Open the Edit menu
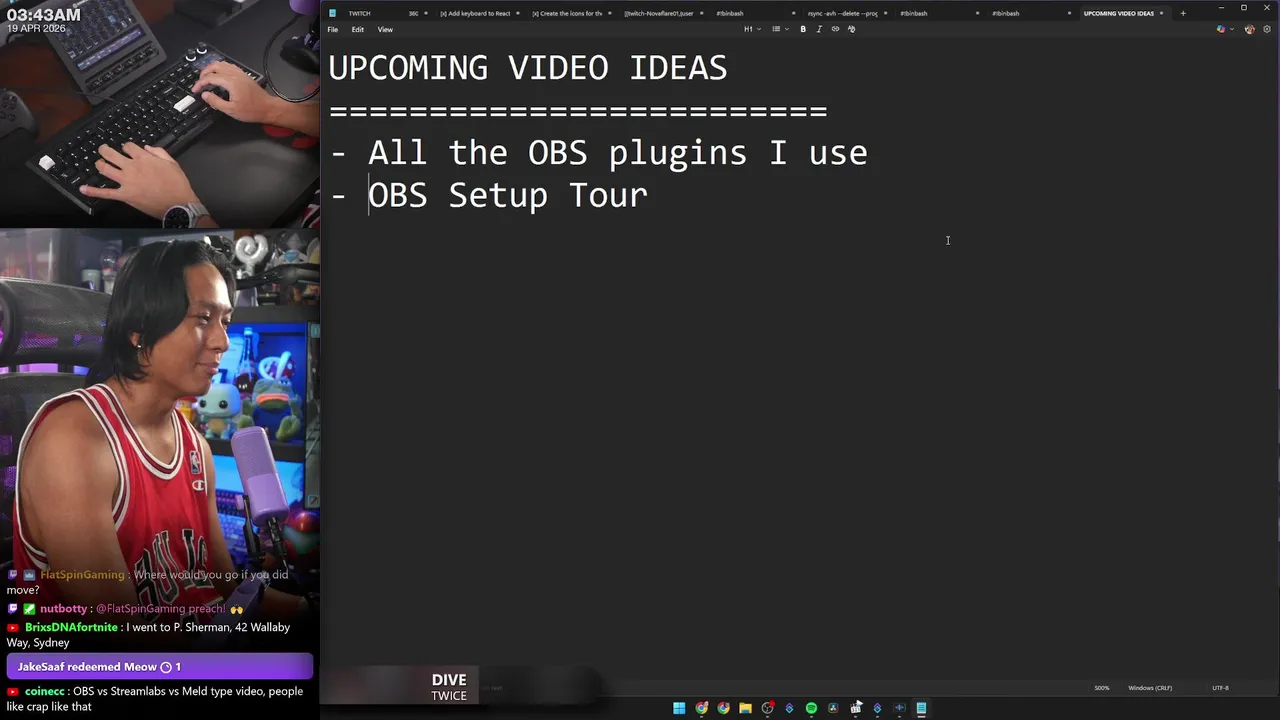The height and width of the screenshot is (720, 1280). coord(357,29)
